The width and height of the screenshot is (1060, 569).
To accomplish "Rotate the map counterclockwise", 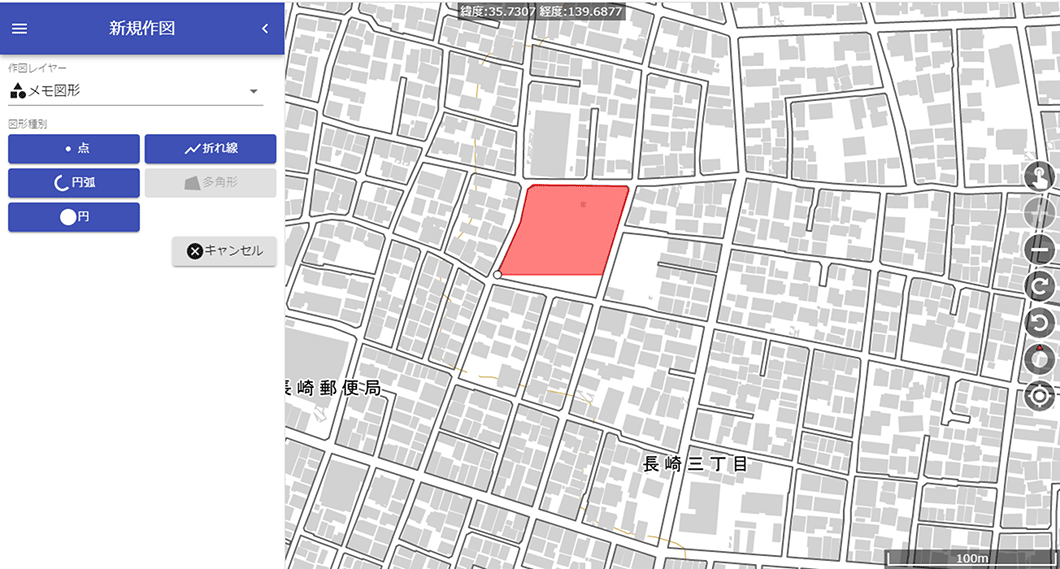I will click(x=1041, y=322).
